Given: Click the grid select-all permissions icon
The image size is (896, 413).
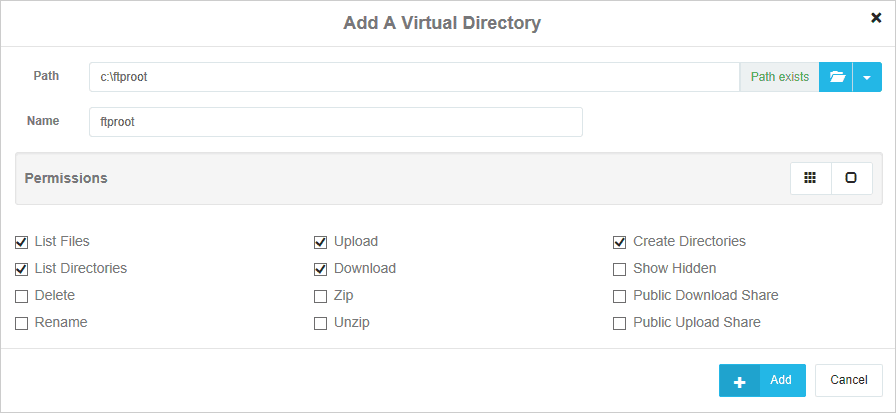Looking at the screenshot, I should (x=811, y=178).
